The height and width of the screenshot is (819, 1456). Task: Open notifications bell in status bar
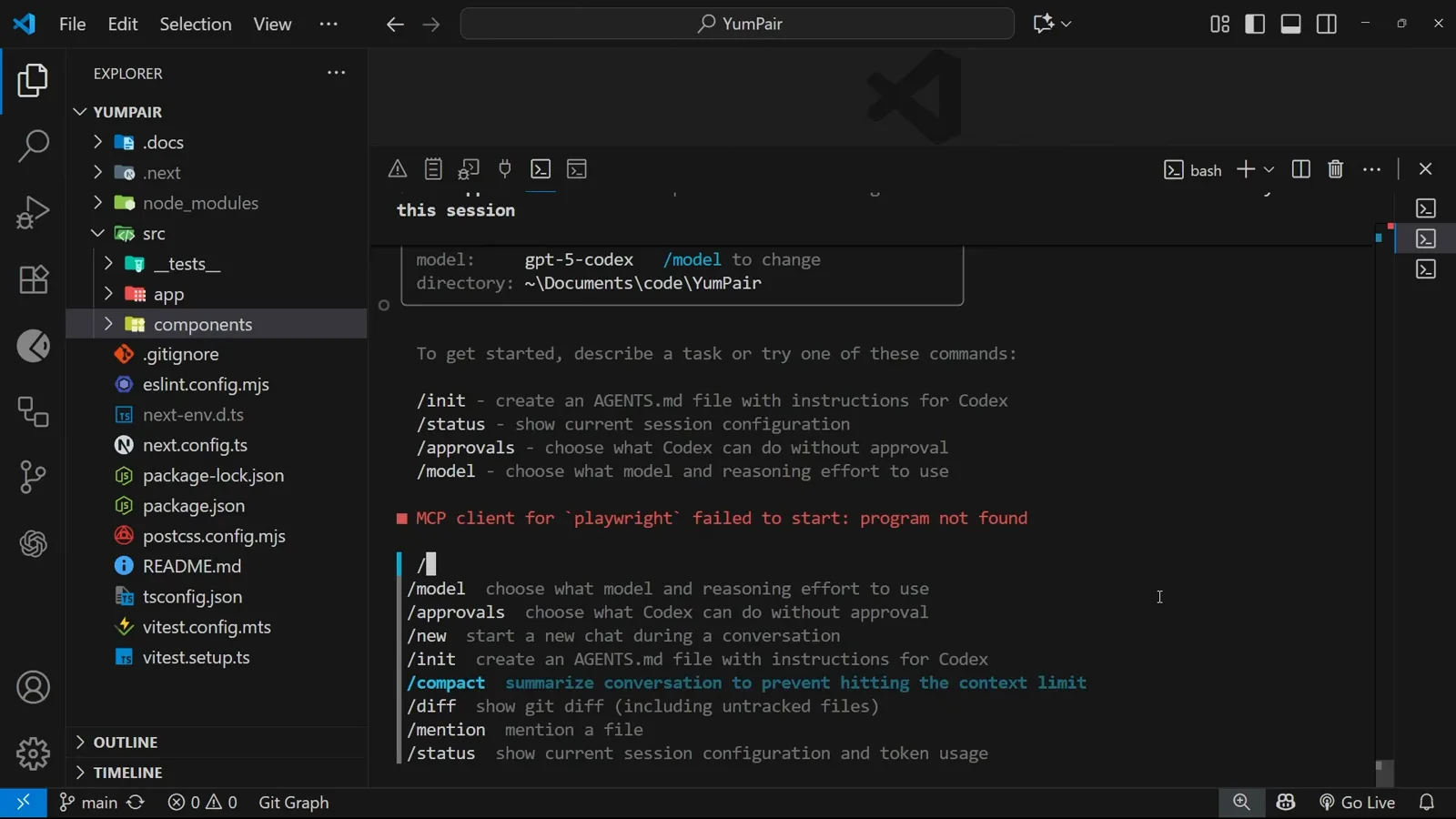pyautogui.click(x=1427, y=803)
